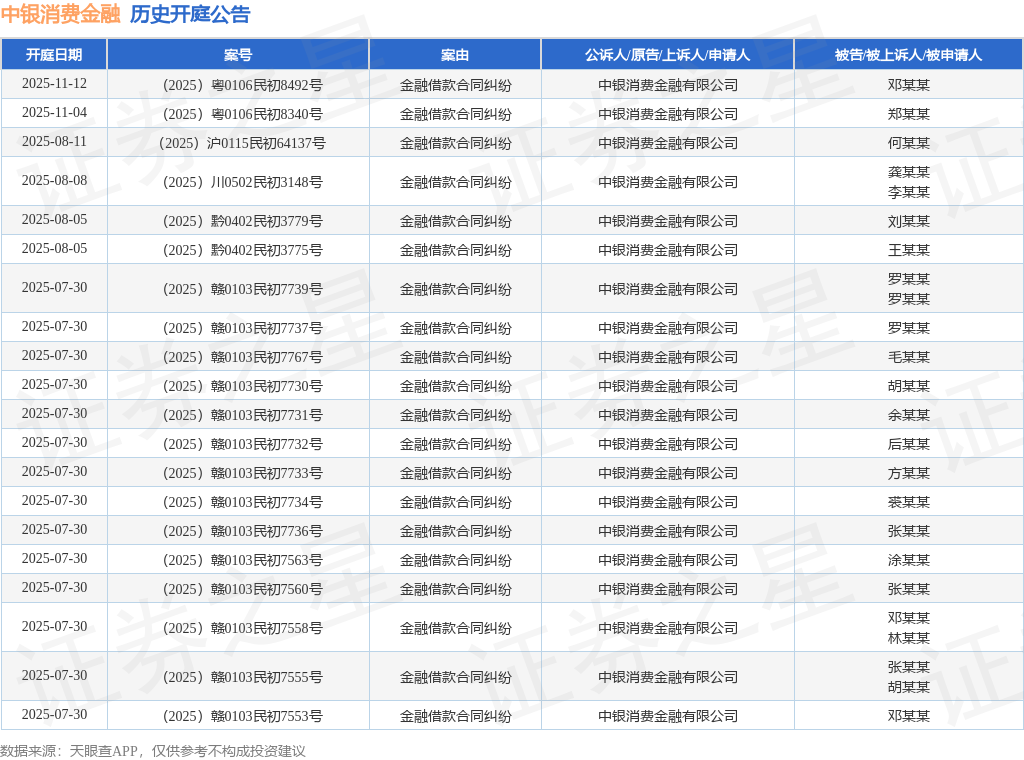Click the date 2025-11-12 cell

click(54, 84)
